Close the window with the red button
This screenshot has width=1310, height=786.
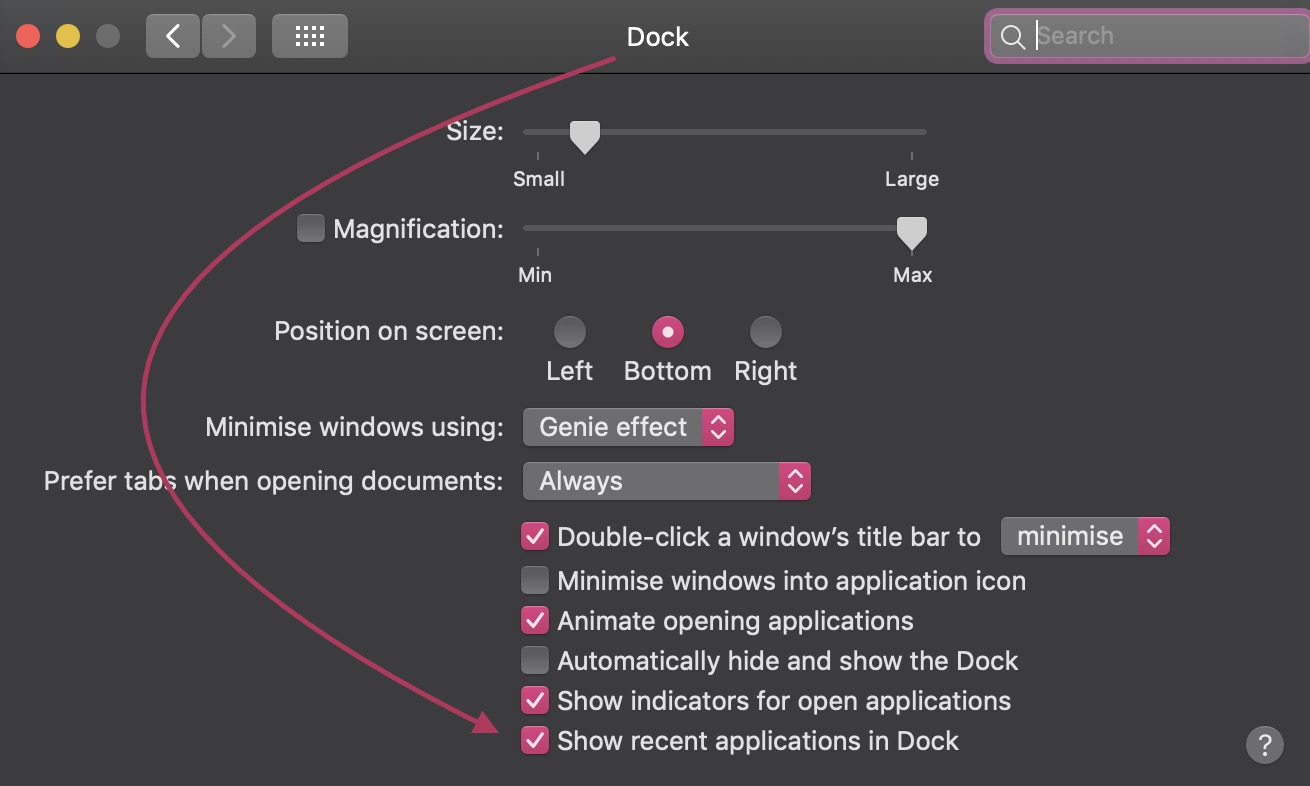coord(28,36)
